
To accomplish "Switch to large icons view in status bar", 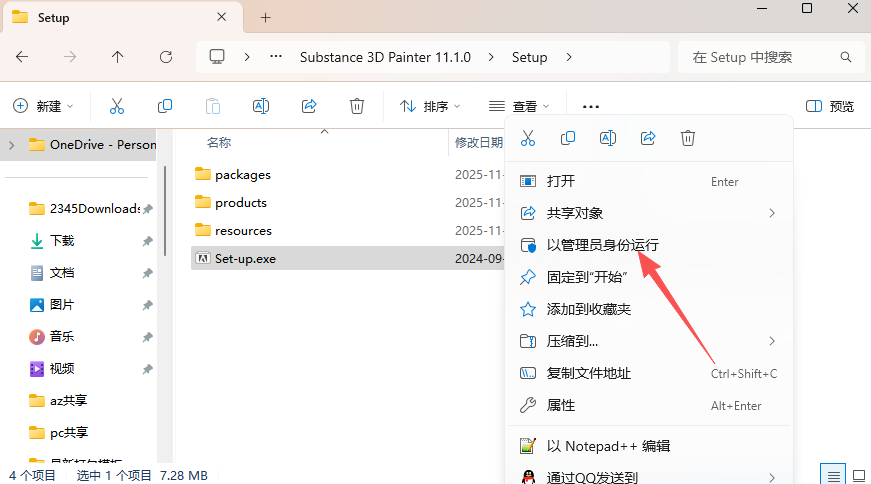I will tap(859, 475).
